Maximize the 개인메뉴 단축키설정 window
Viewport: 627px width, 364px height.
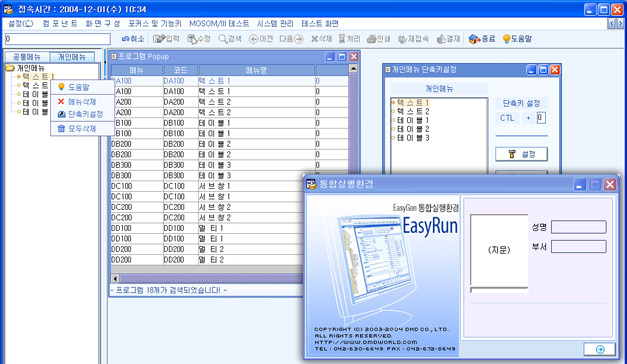click(x=543, y=70)
